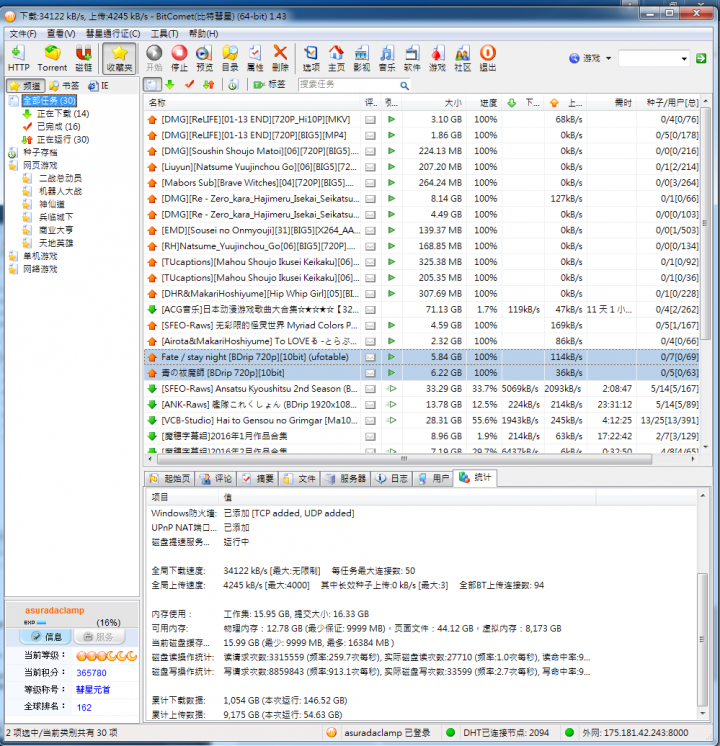Select the Fate / stay night task row
The image size is (720, 746).
(x=423, y=357)
